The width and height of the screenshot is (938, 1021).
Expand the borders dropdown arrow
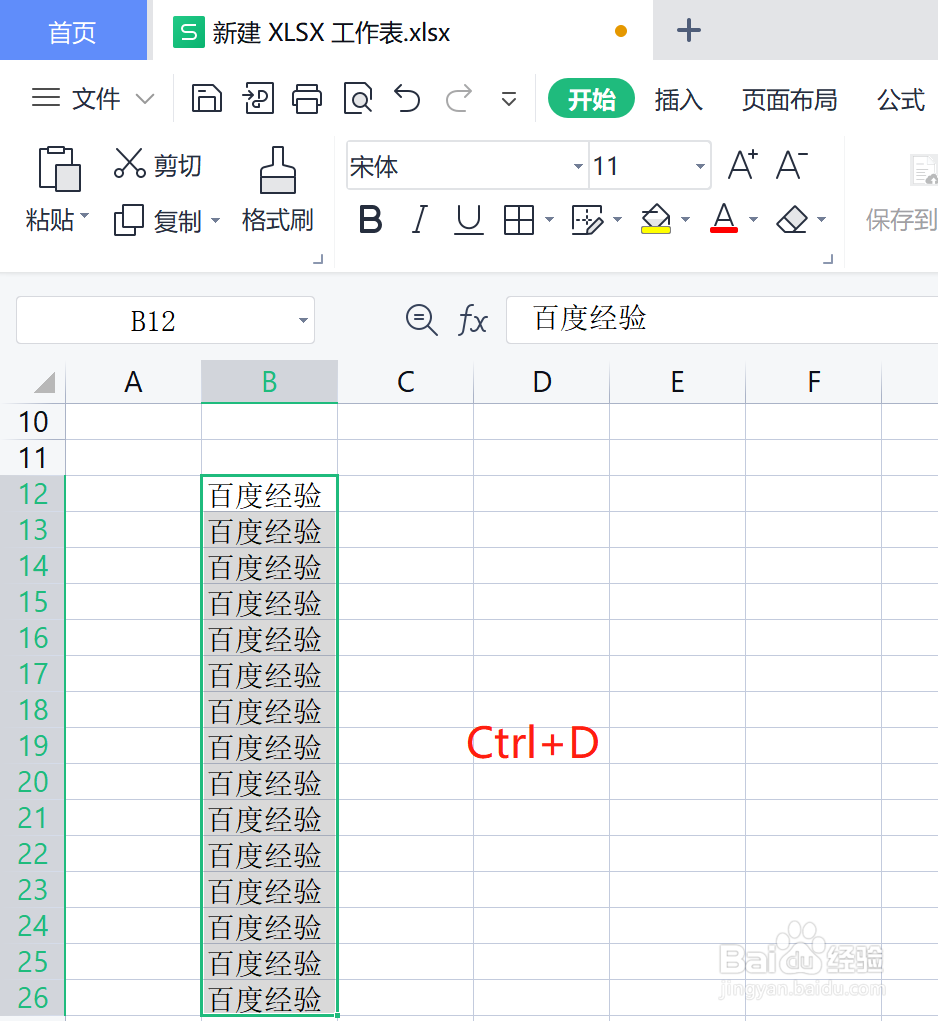(549, 219)
